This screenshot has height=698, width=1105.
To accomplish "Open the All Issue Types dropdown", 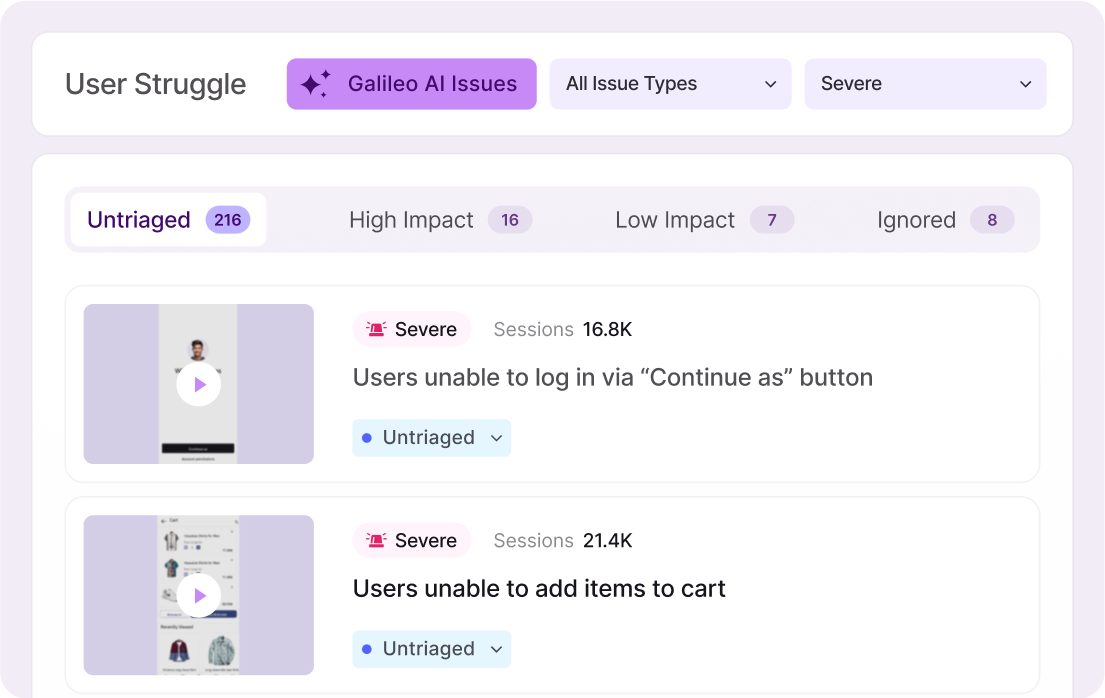I will tap(670, 84).
